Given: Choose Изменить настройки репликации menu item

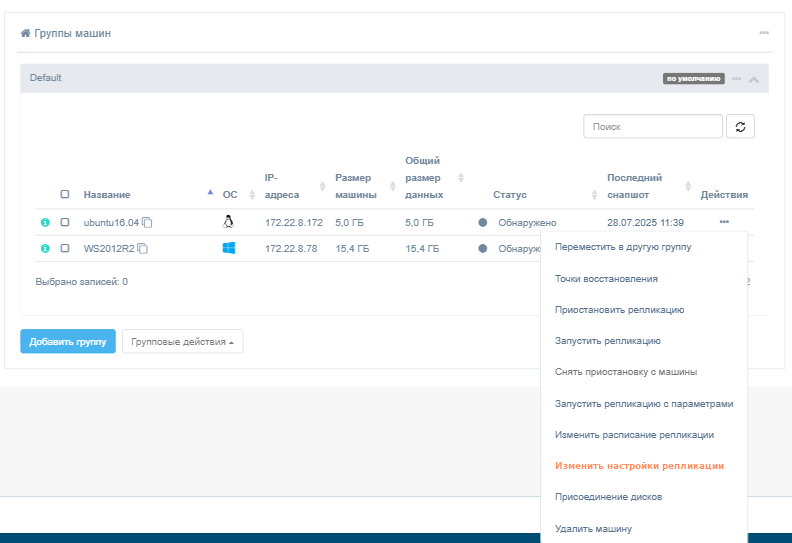Looking at the screenshot, I should 639,466.
